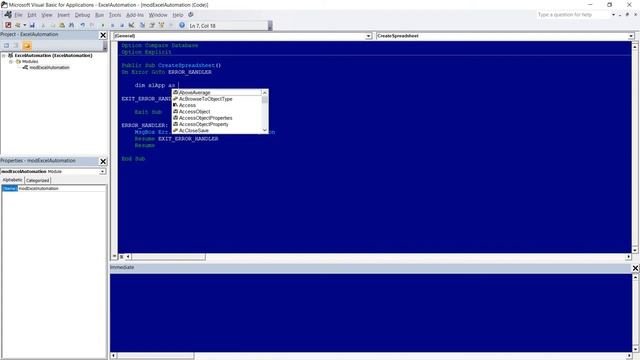Select the ExcelAutomation project root item
640x360 pixels.
coord(53,55)
